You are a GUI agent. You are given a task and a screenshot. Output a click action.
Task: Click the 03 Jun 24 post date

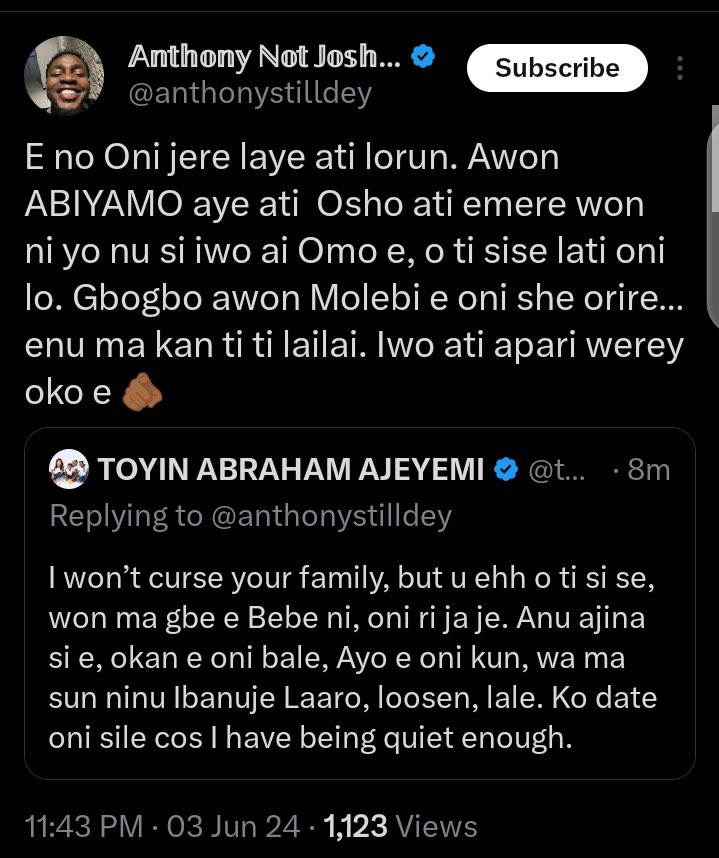point(236,826)
